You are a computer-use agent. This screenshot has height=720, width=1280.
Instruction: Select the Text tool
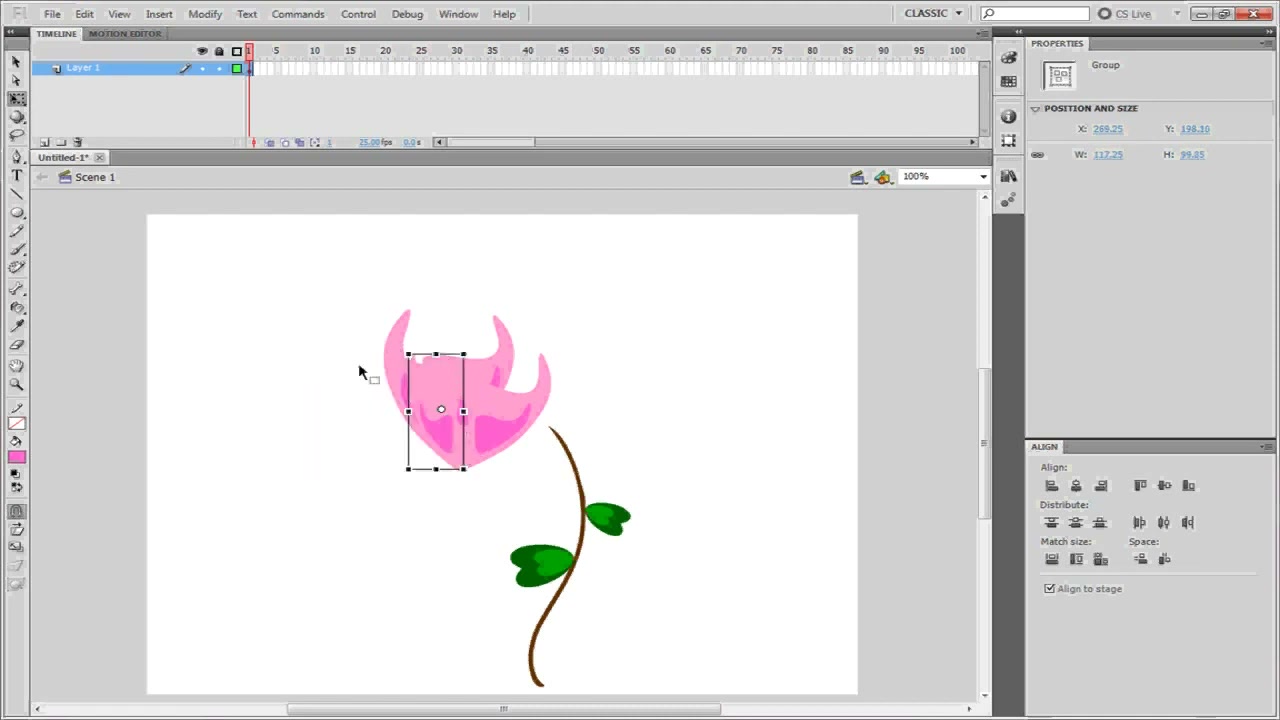click(16, 176)
